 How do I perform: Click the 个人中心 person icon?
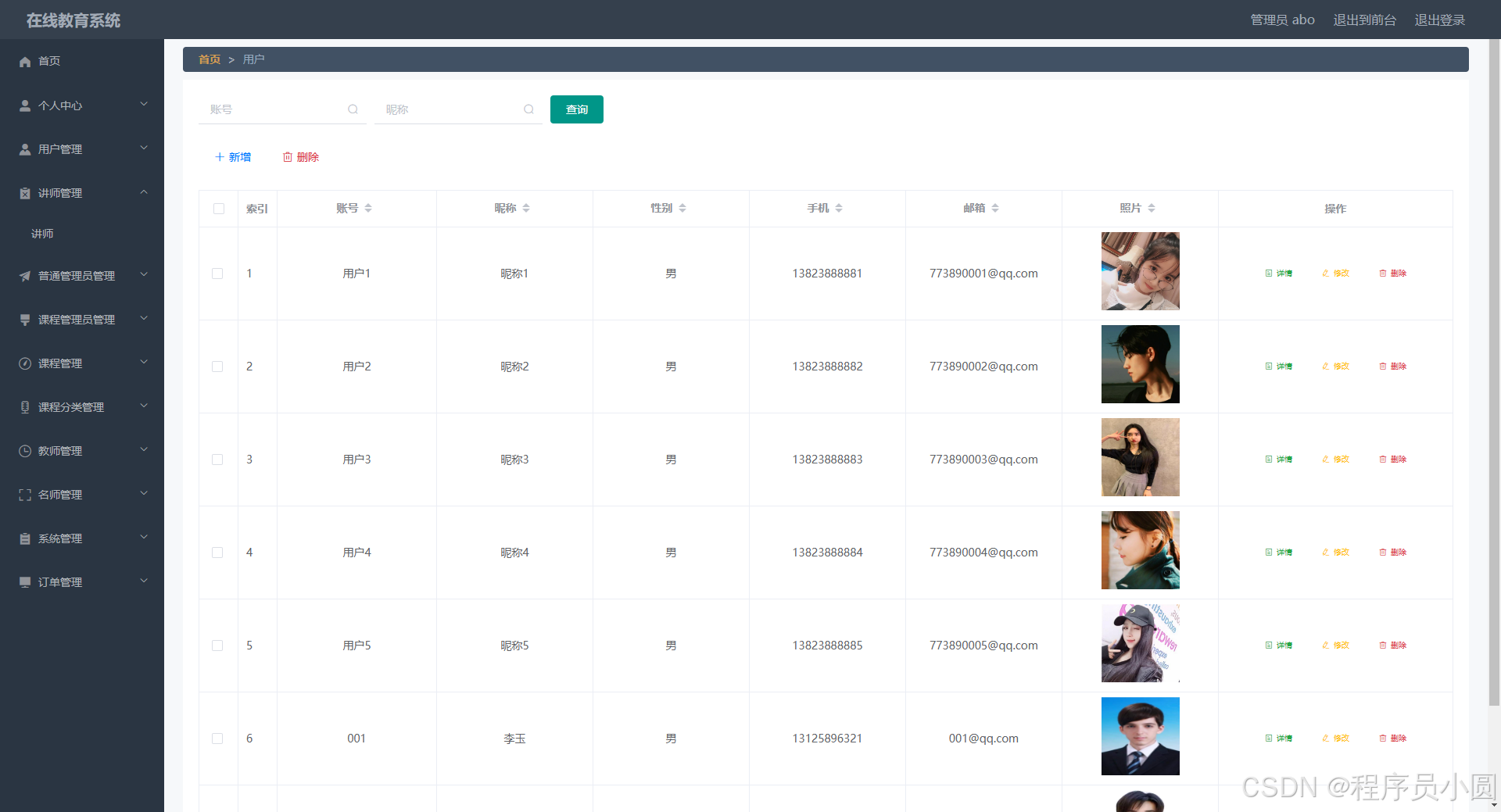click(25, 106)
